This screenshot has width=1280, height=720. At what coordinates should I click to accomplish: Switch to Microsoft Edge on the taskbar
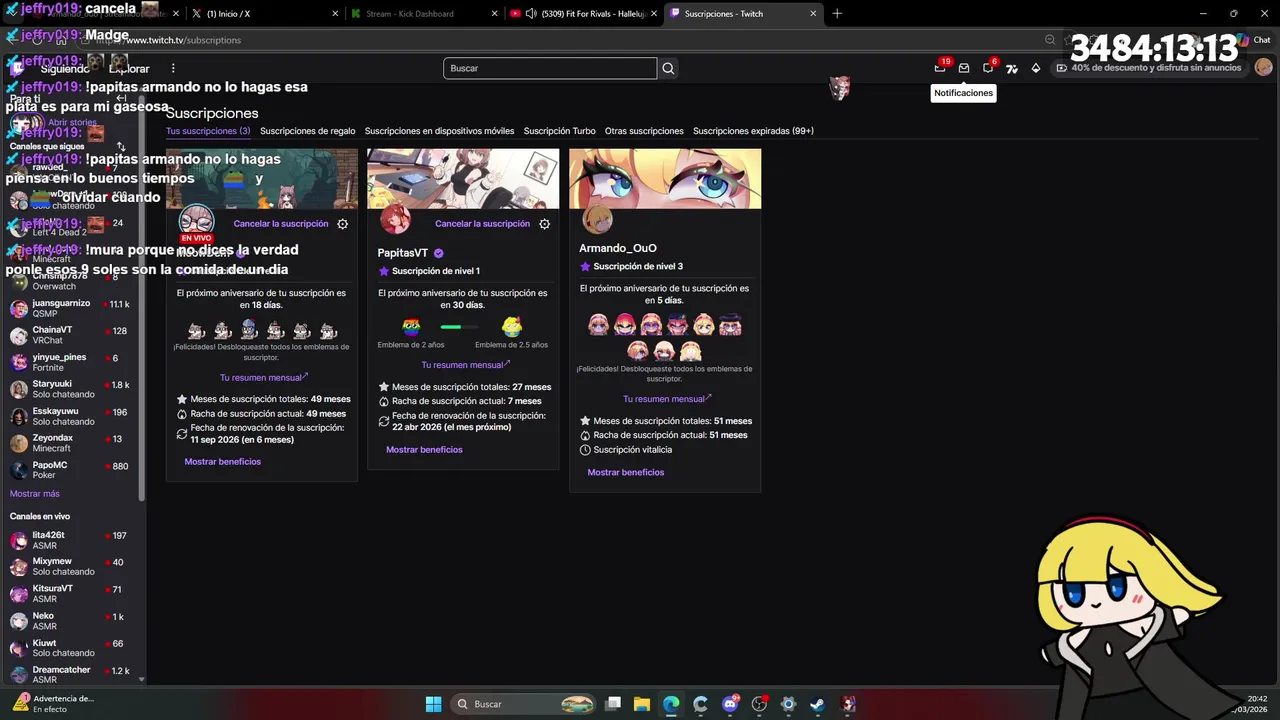point(671,704)
